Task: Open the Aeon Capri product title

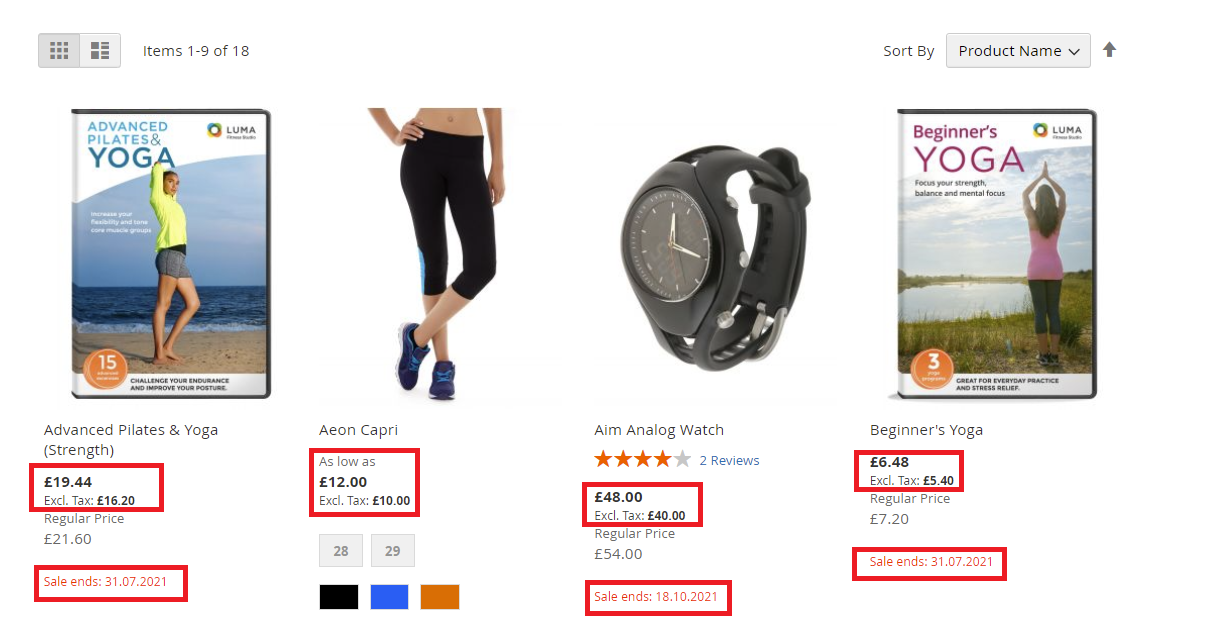Action: (358, 430)
